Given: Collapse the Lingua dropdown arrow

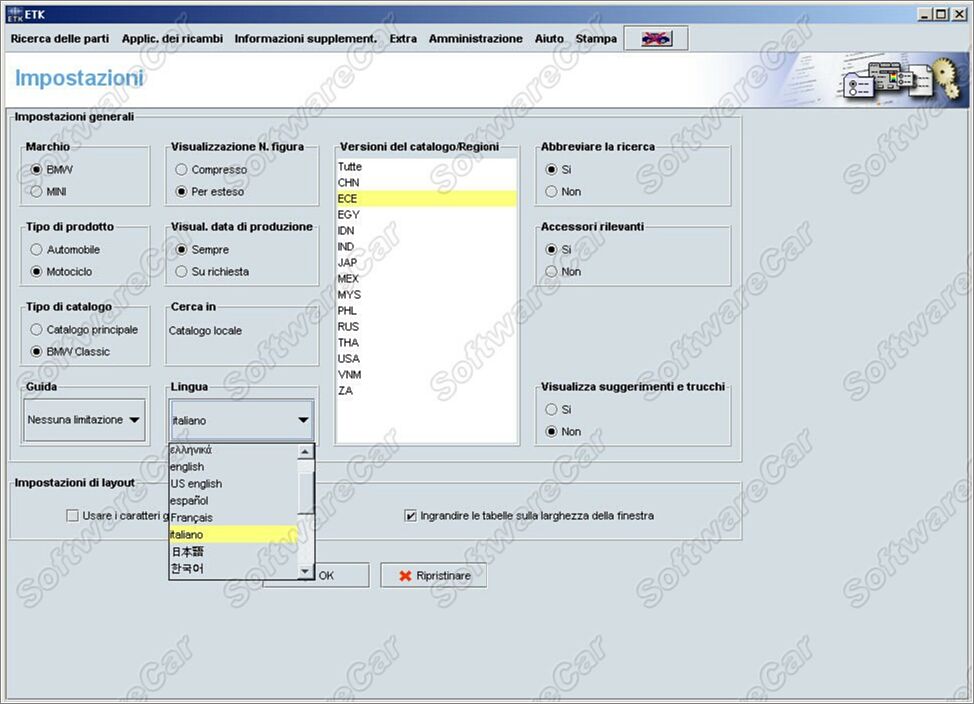Looking at the screenshot, I should coord(303,420).
